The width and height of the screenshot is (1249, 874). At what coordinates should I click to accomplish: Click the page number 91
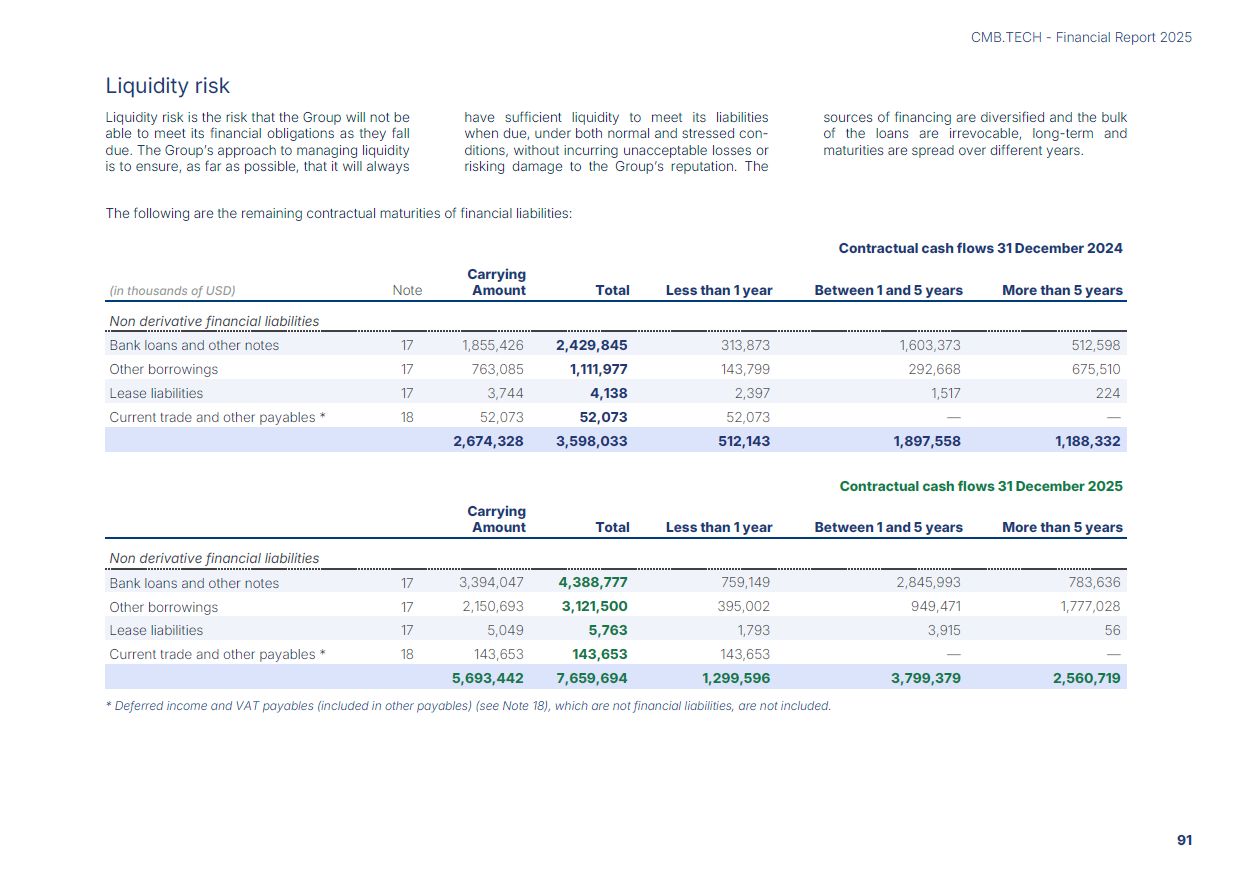pyautogui.click(x=1185, y=841)
